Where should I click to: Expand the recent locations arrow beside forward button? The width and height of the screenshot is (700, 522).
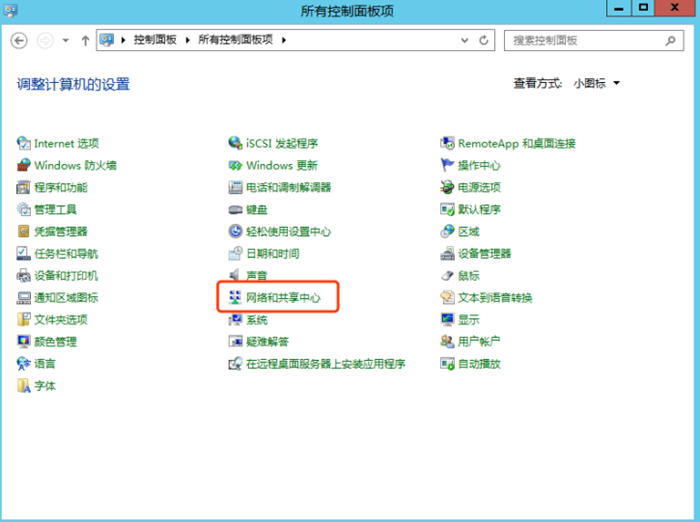[x=66, y=41]
